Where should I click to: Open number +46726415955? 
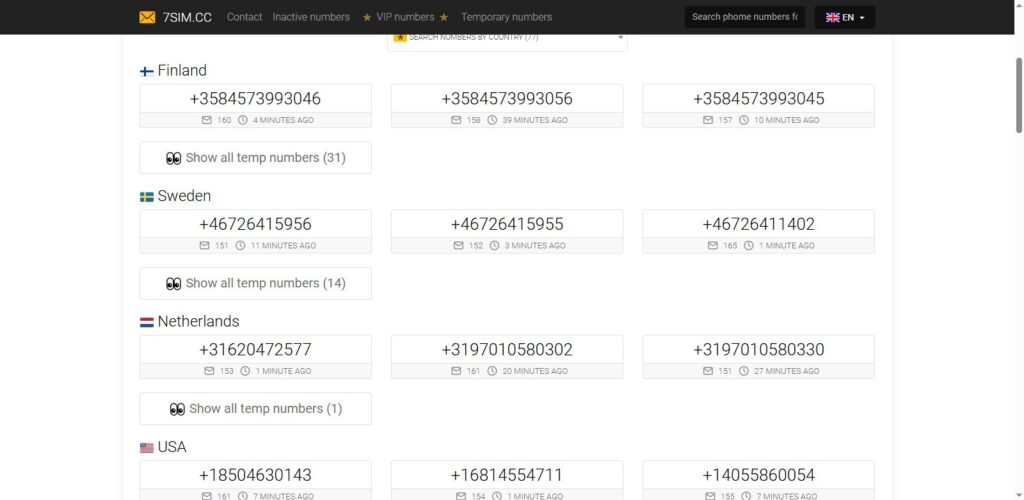tap(507, 224)
